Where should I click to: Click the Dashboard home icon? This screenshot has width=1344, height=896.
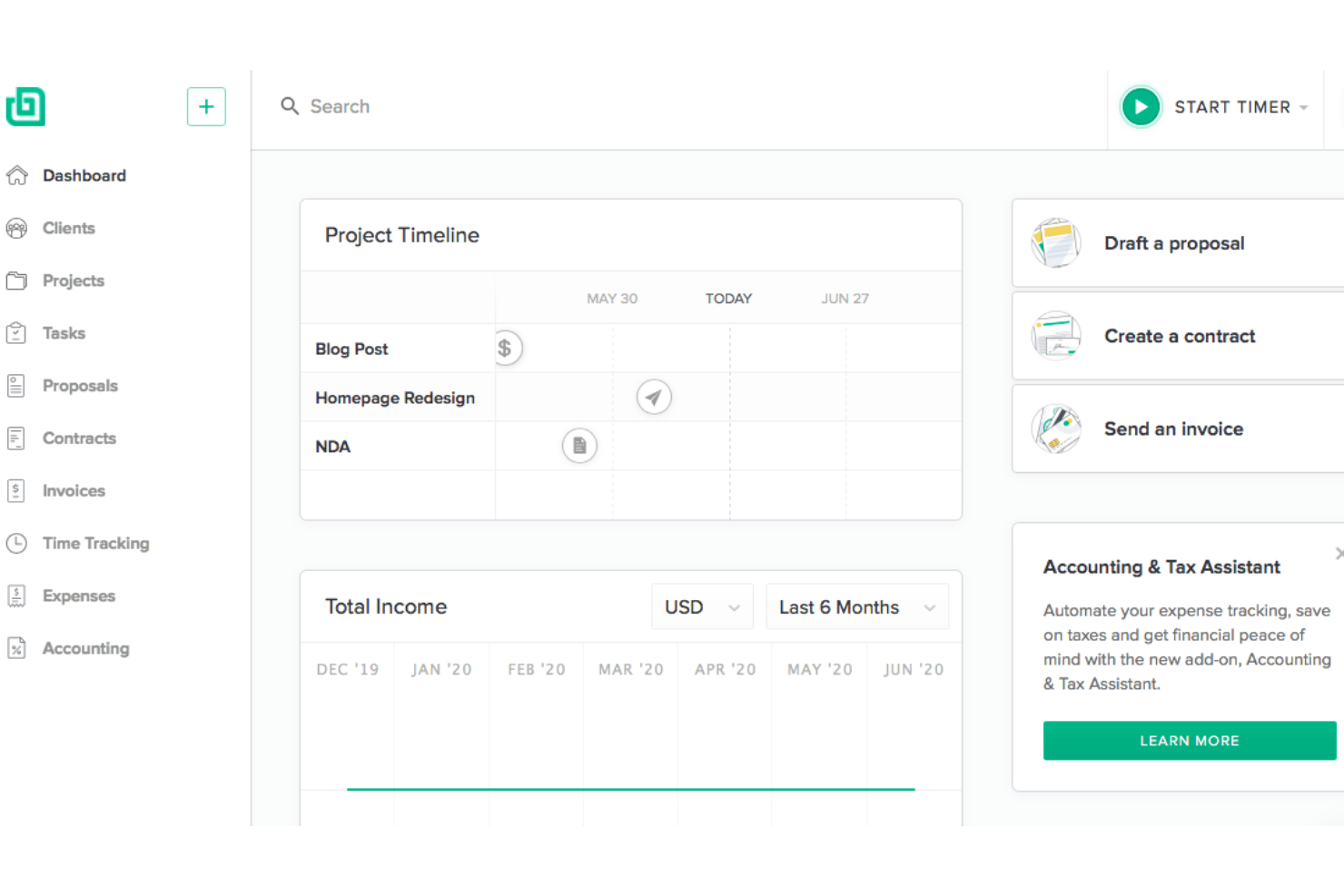(x=16, y=175)
